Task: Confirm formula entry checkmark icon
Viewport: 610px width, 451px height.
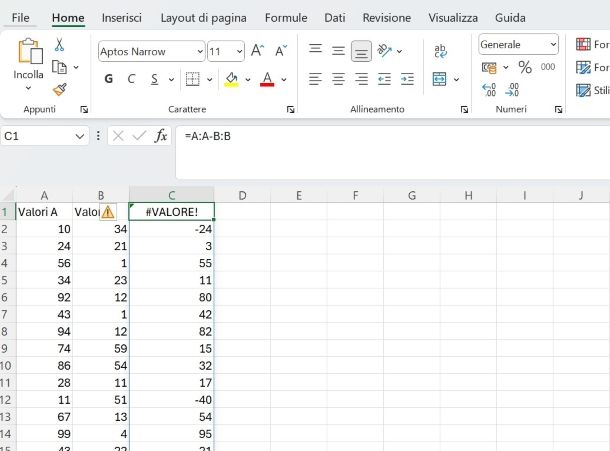Action: (x=139, y=136)
